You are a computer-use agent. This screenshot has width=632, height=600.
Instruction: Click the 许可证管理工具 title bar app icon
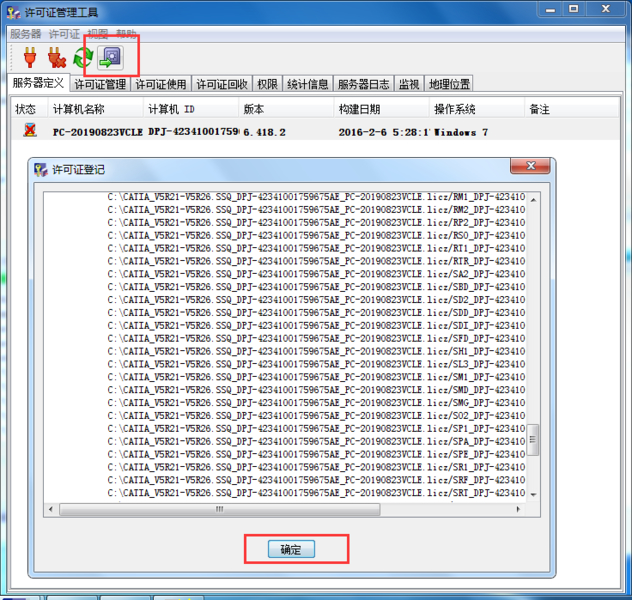[x=14, y=12]
